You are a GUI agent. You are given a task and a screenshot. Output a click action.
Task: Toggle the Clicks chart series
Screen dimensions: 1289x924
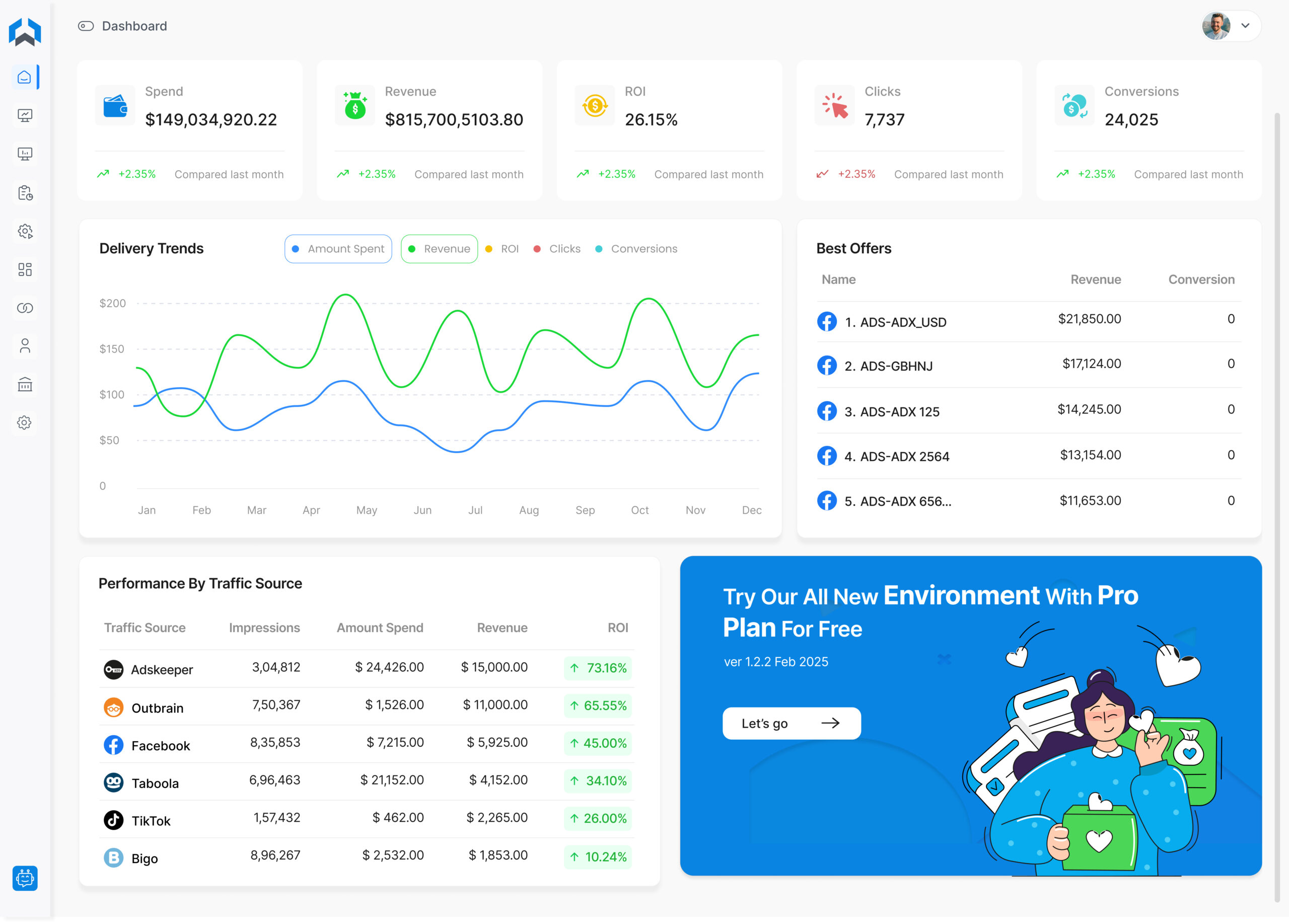pyautogui.click(x=557, y=249)
